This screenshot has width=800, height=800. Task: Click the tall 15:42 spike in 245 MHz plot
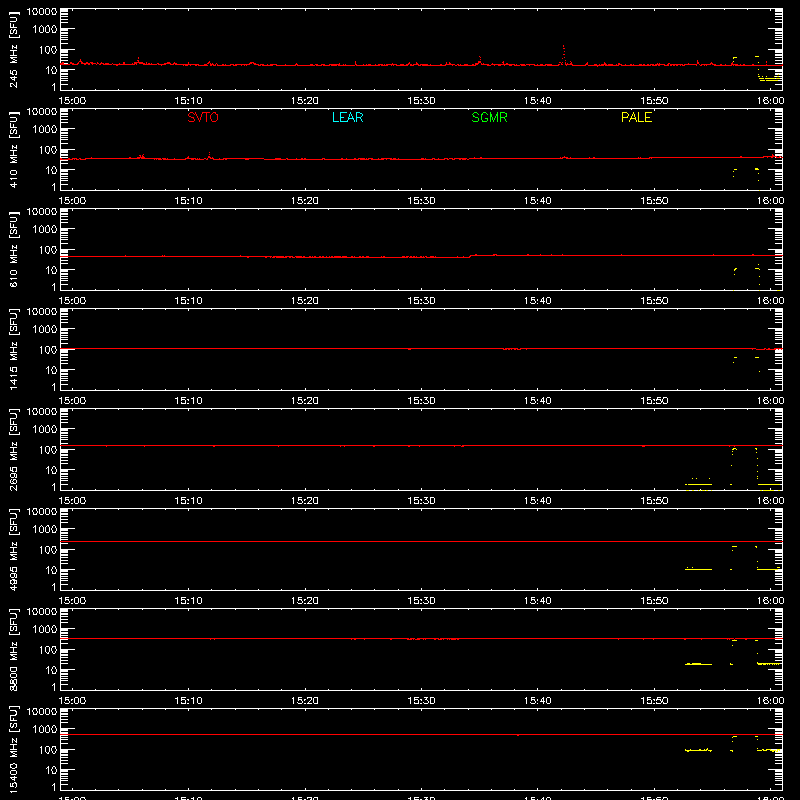pos(564,55)
